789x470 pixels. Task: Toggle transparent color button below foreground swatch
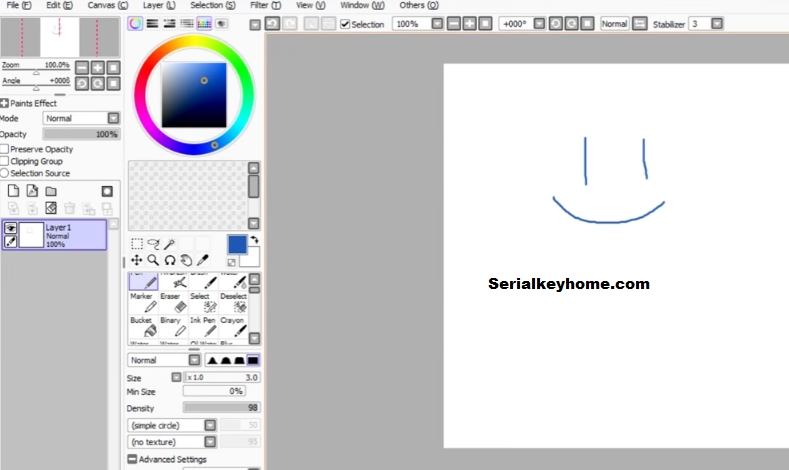[x=231, y=263]
